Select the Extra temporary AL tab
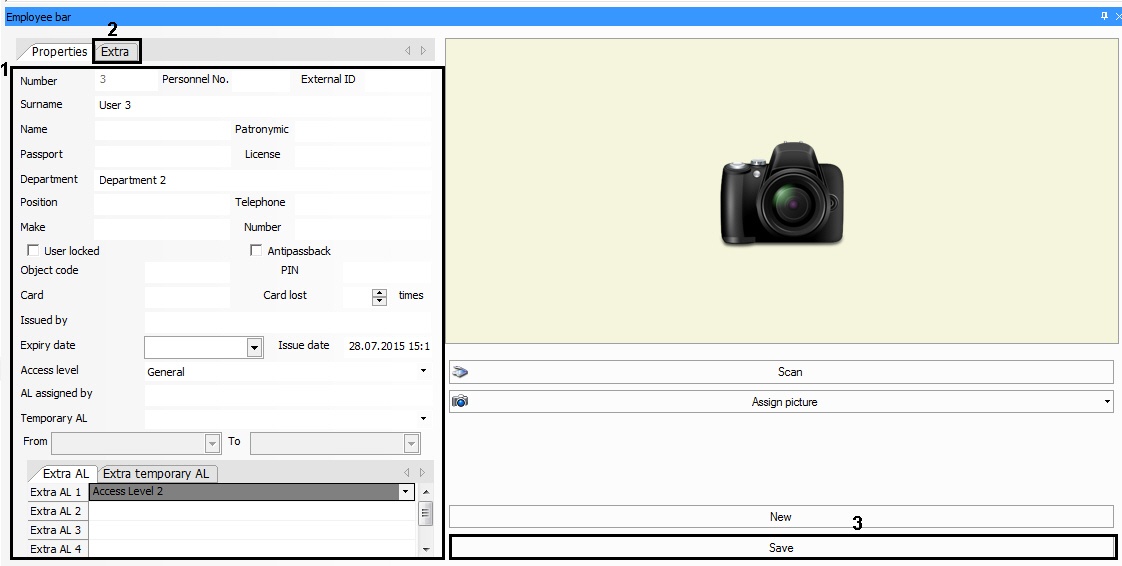 click(157, 474)
